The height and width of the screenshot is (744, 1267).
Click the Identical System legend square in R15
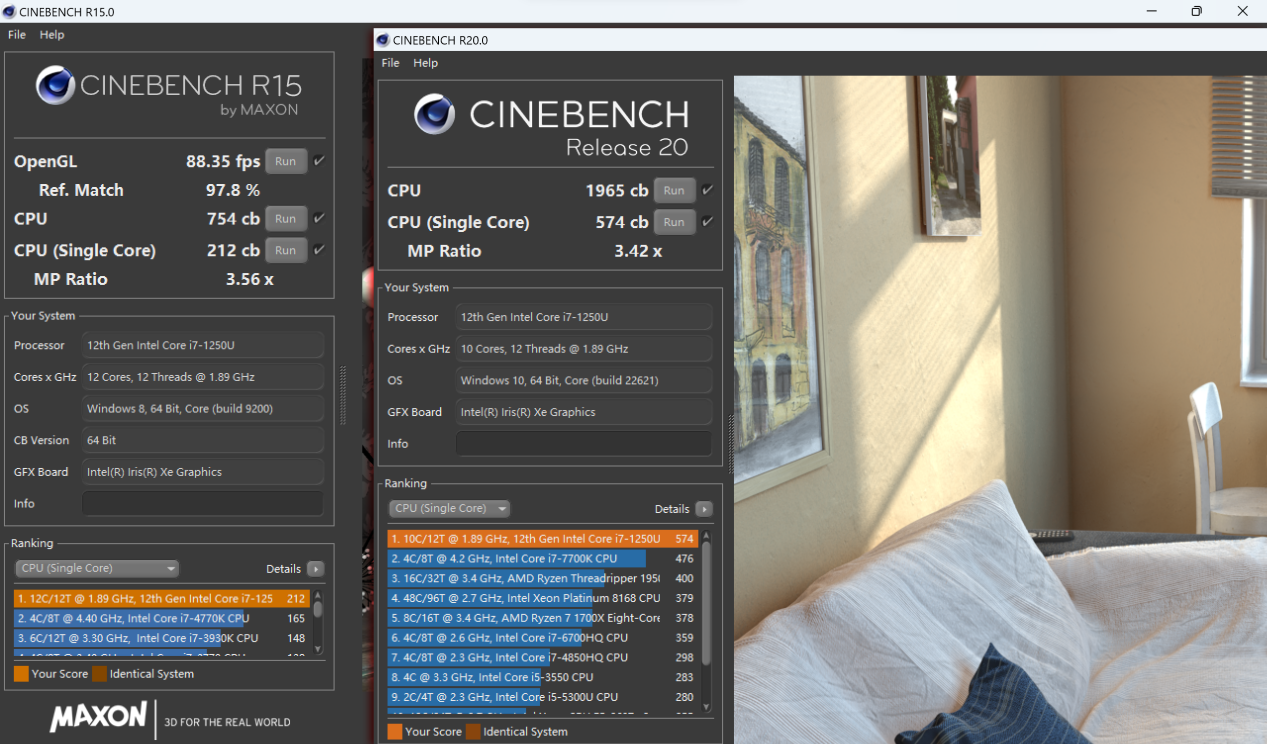coord(100,674)
